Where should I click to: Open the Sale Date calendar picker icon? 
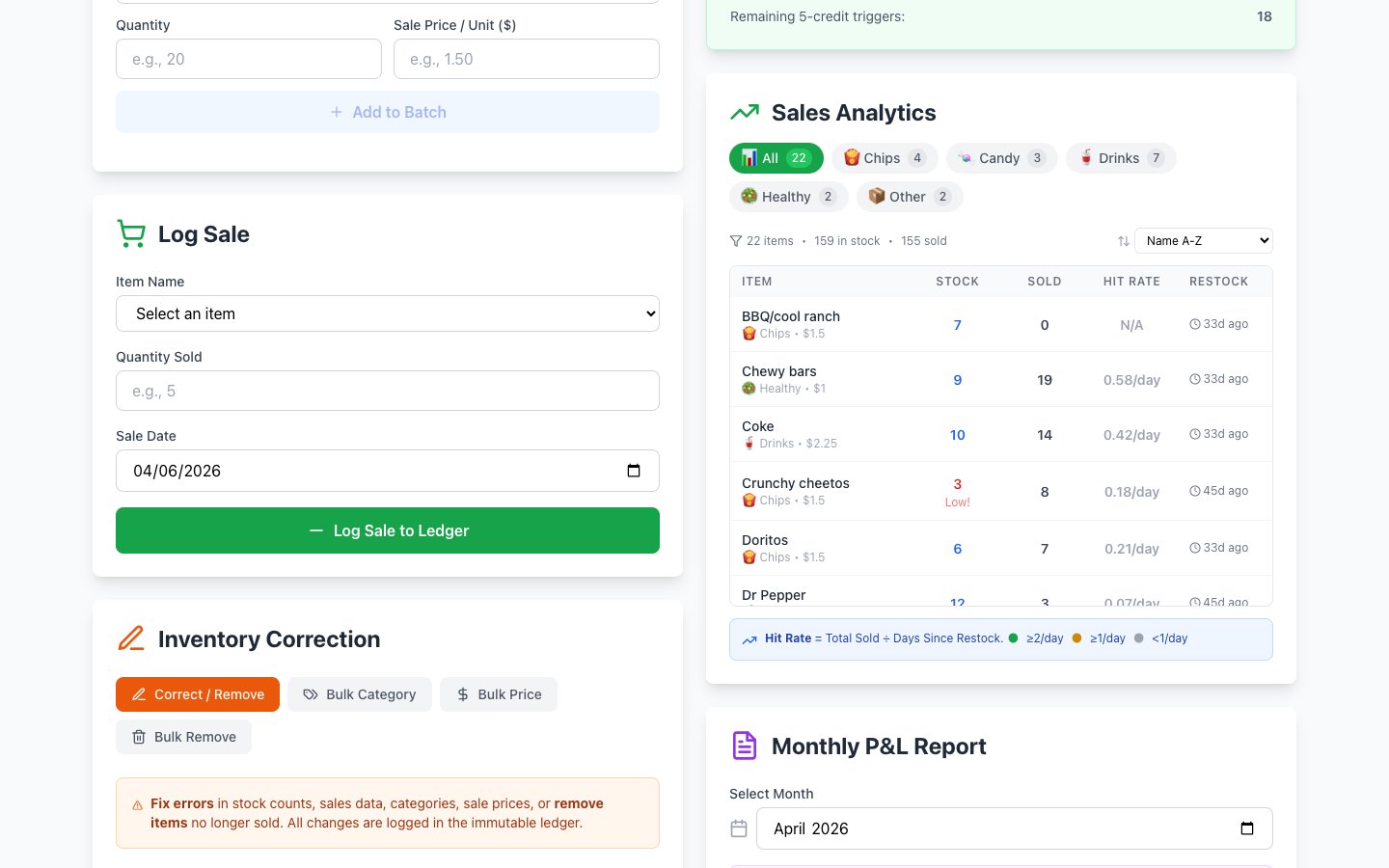tap(634, 471)
